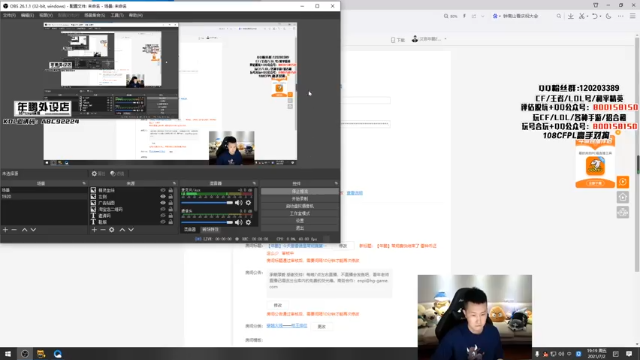640x360 pixels.
Task: Open 工具(T) menu in OBS
Action: 117,15
